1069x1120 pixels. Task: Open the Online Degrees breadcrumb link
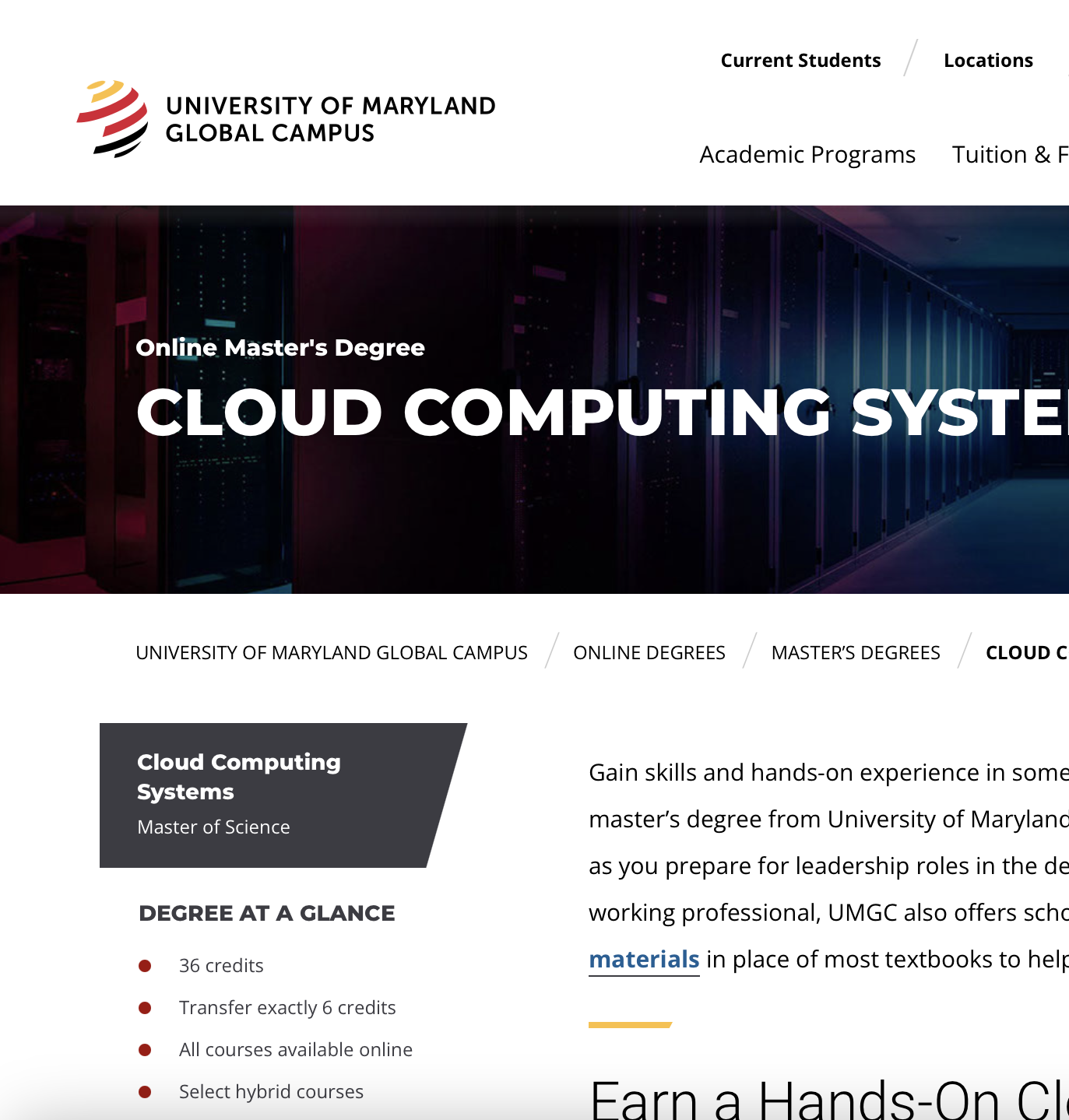pos(649,652)
